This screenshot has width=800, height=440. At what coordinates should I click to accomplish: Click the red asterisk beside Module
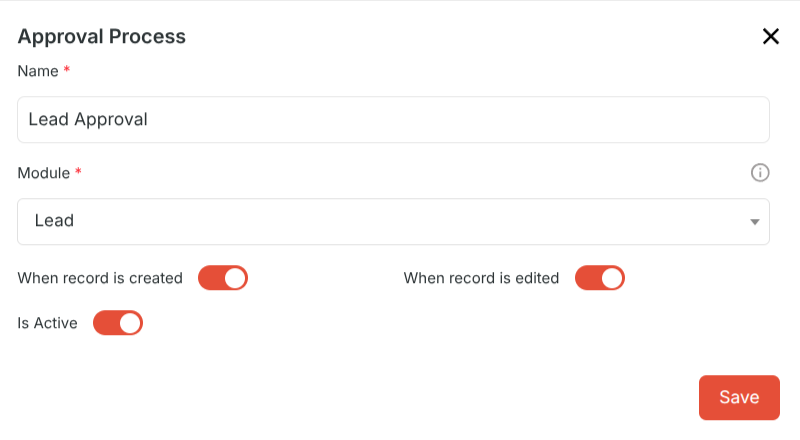pyautogui.click(x=78, y=171)
